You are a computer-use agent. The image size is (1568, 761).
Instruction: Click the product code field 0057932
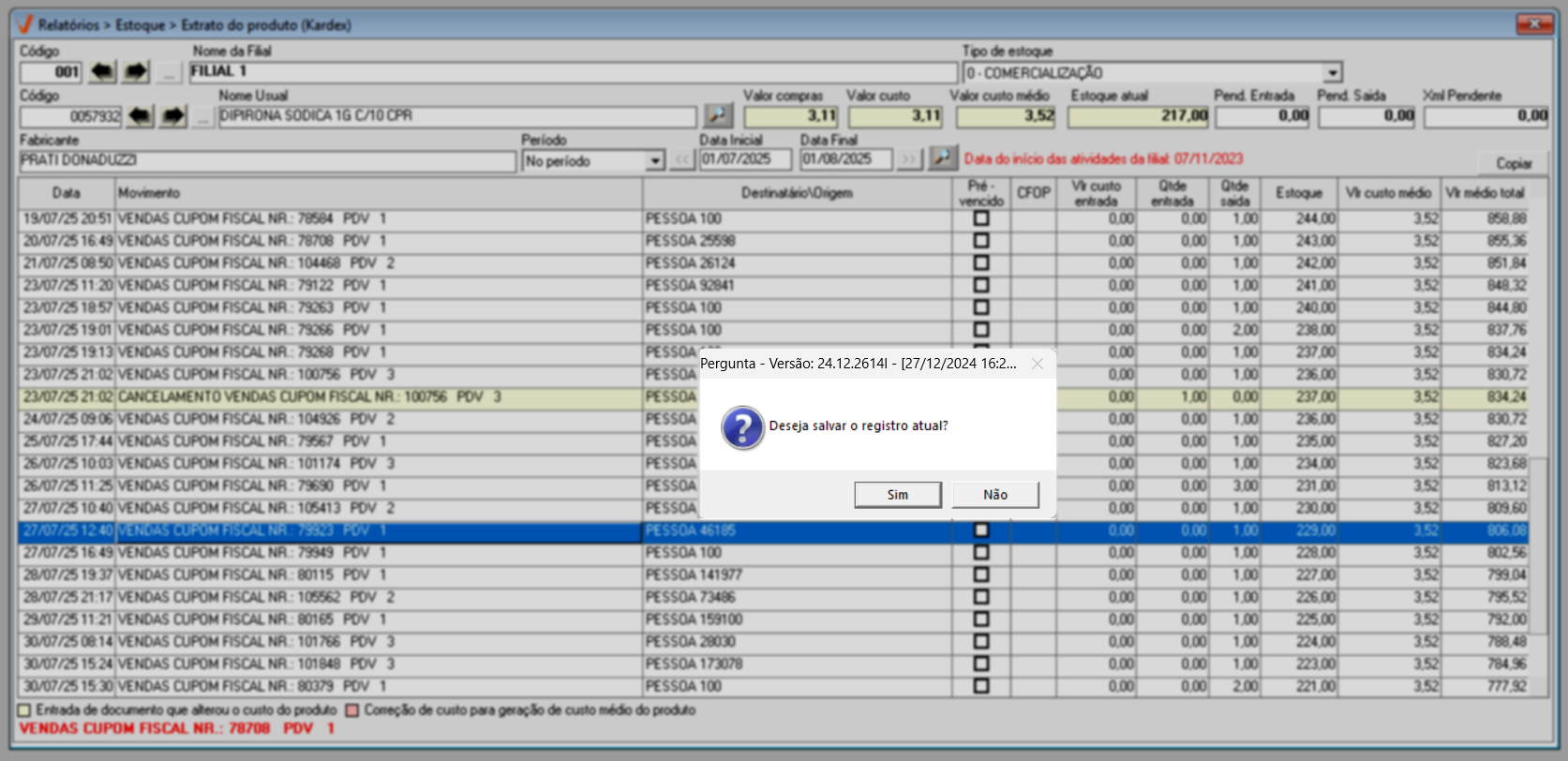(71, 116)
